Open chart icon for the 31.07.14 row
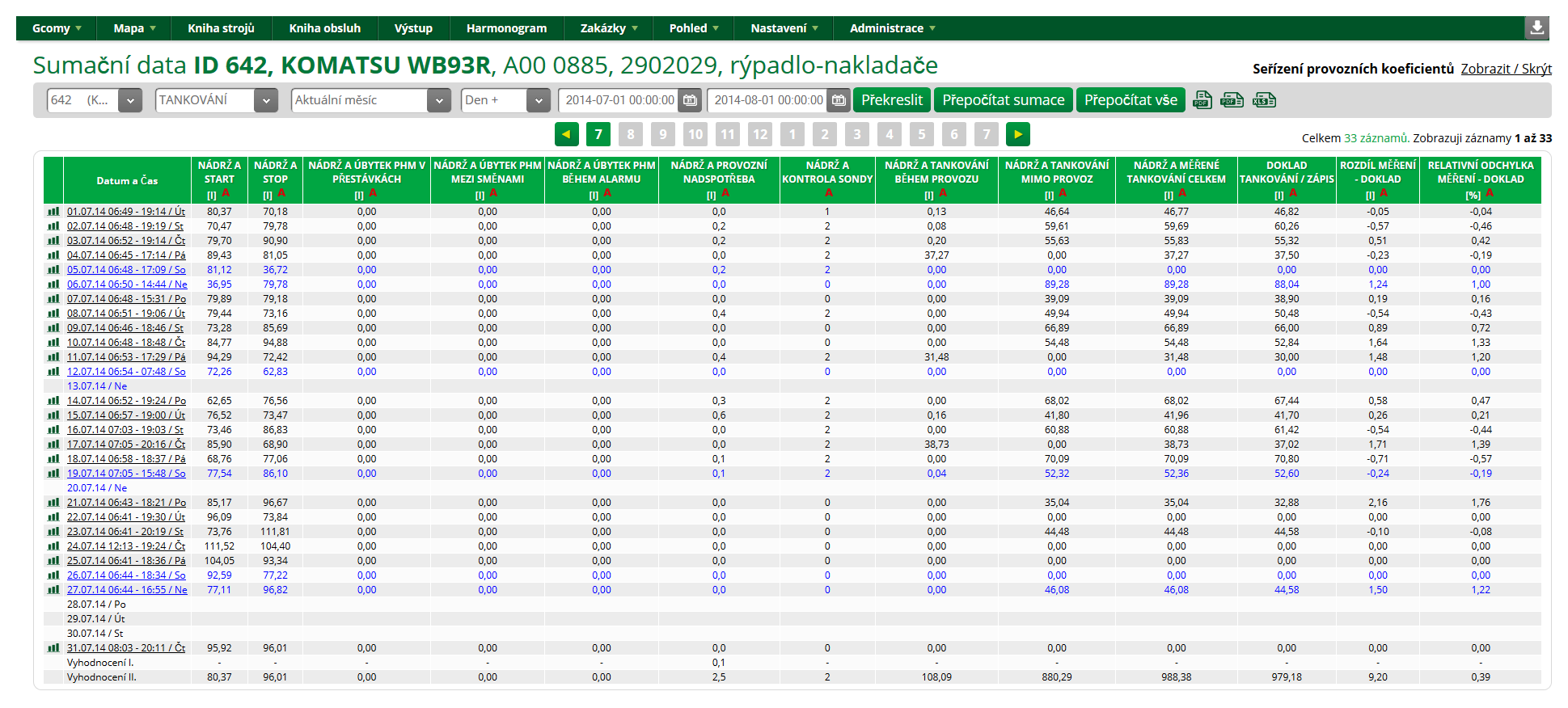The width and height of the screenshot is (1568, 708). coord(53,648)
